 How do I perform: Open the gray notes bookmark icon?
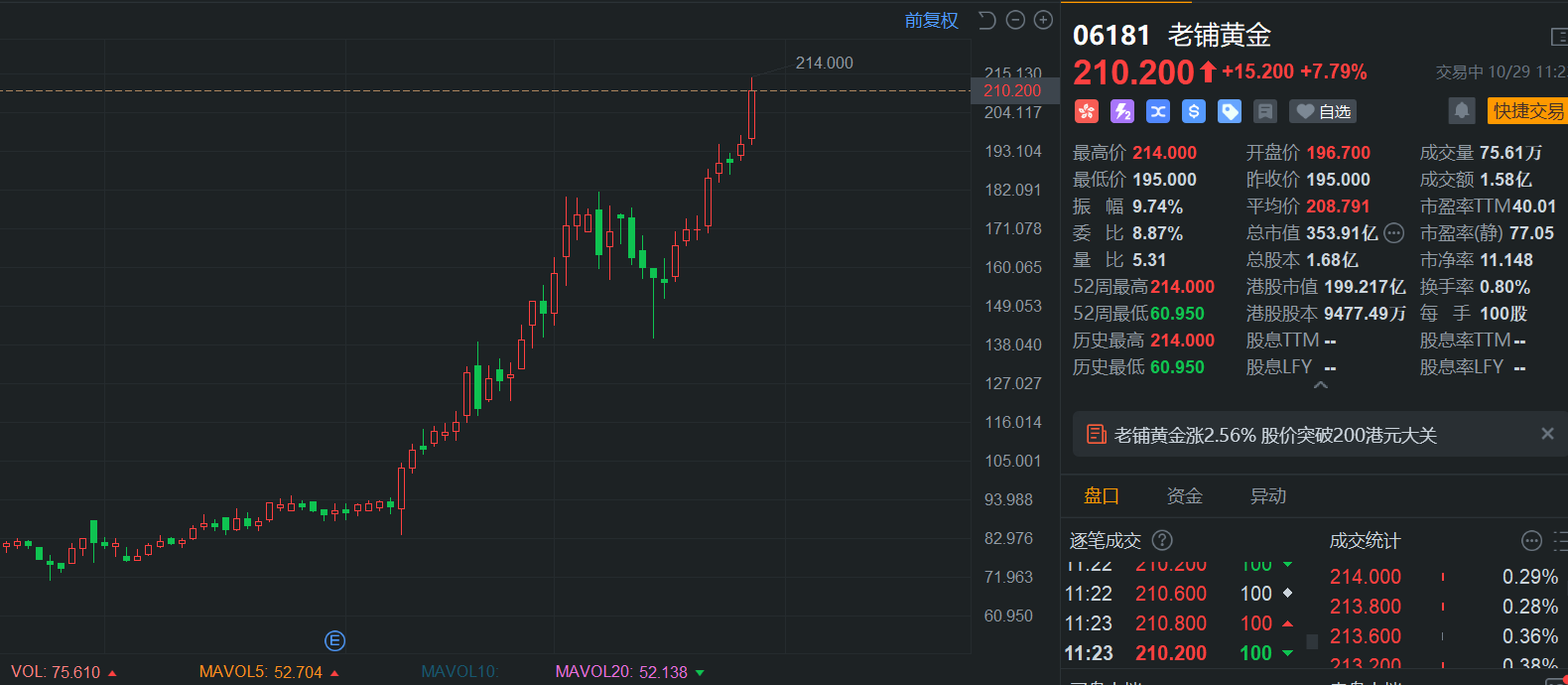[1265, 111]
